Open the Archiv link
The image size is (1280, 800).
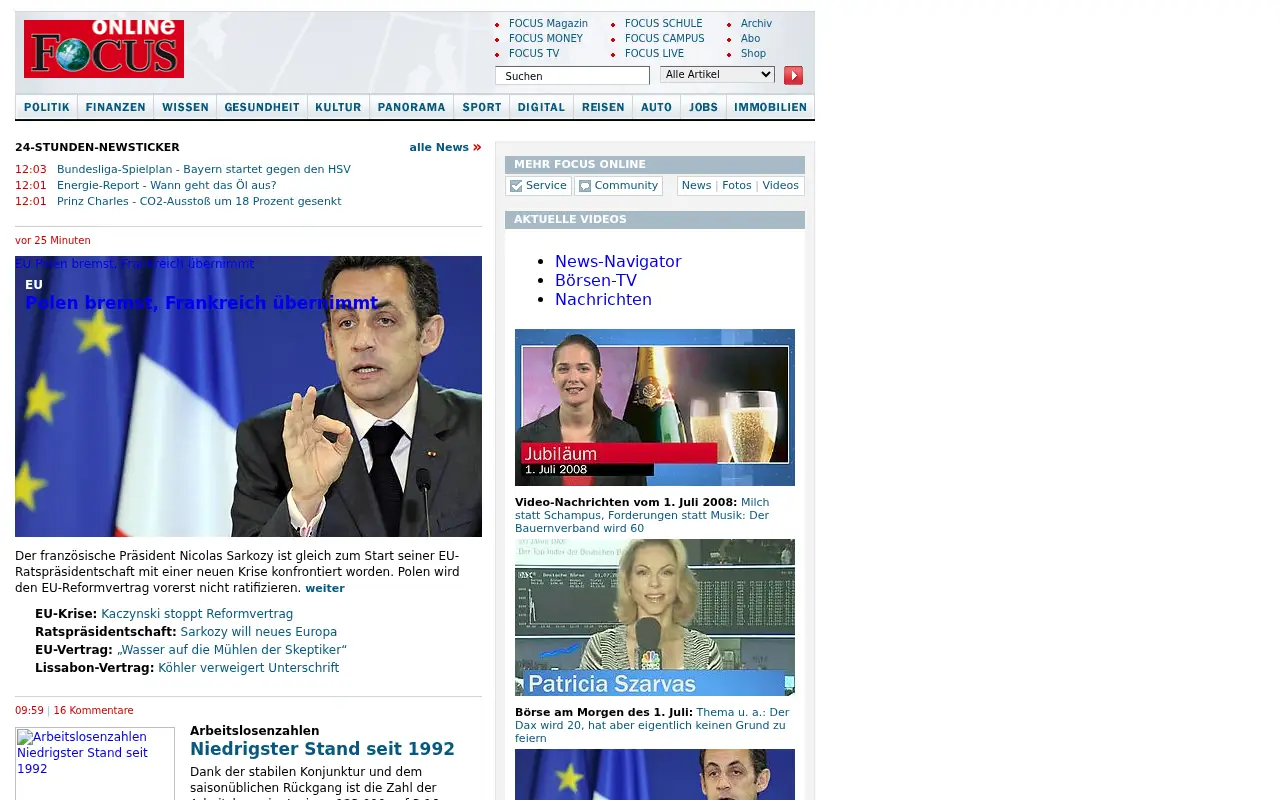[x=756, y=23]
